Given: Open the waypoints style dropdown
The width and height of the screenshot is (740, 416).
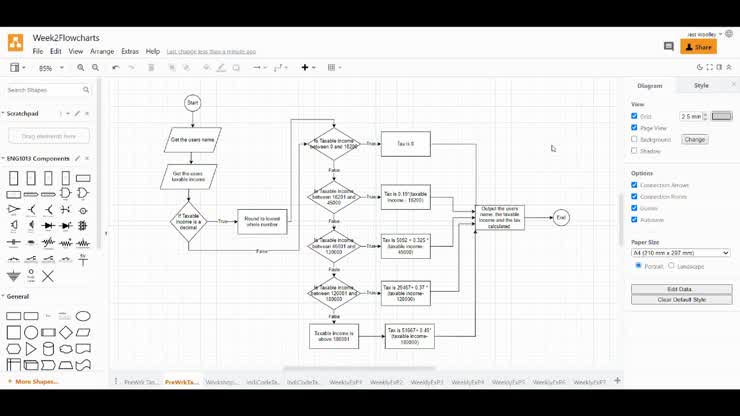Looking at the screenshot, I should (281, 68).
